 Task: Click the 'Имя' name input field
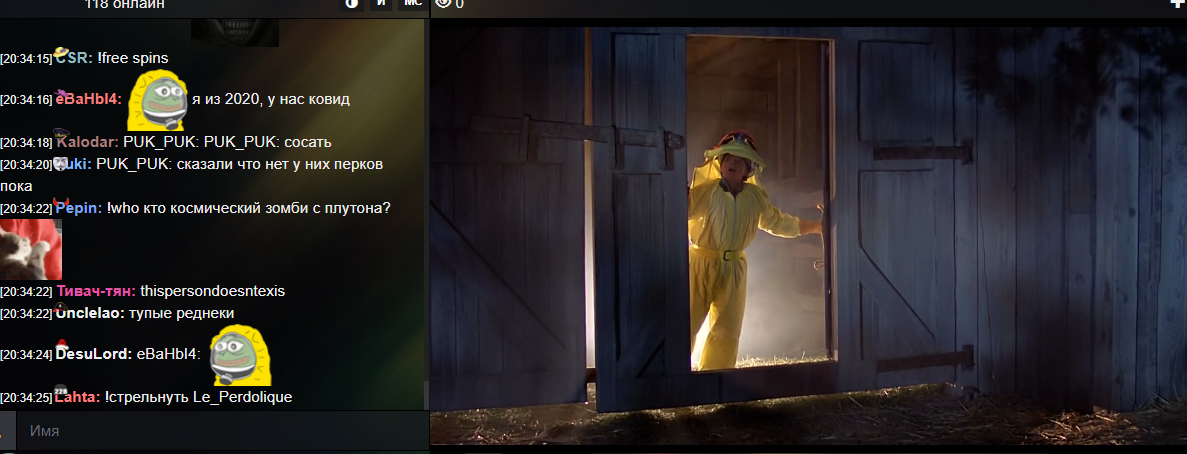pos(223,431)
